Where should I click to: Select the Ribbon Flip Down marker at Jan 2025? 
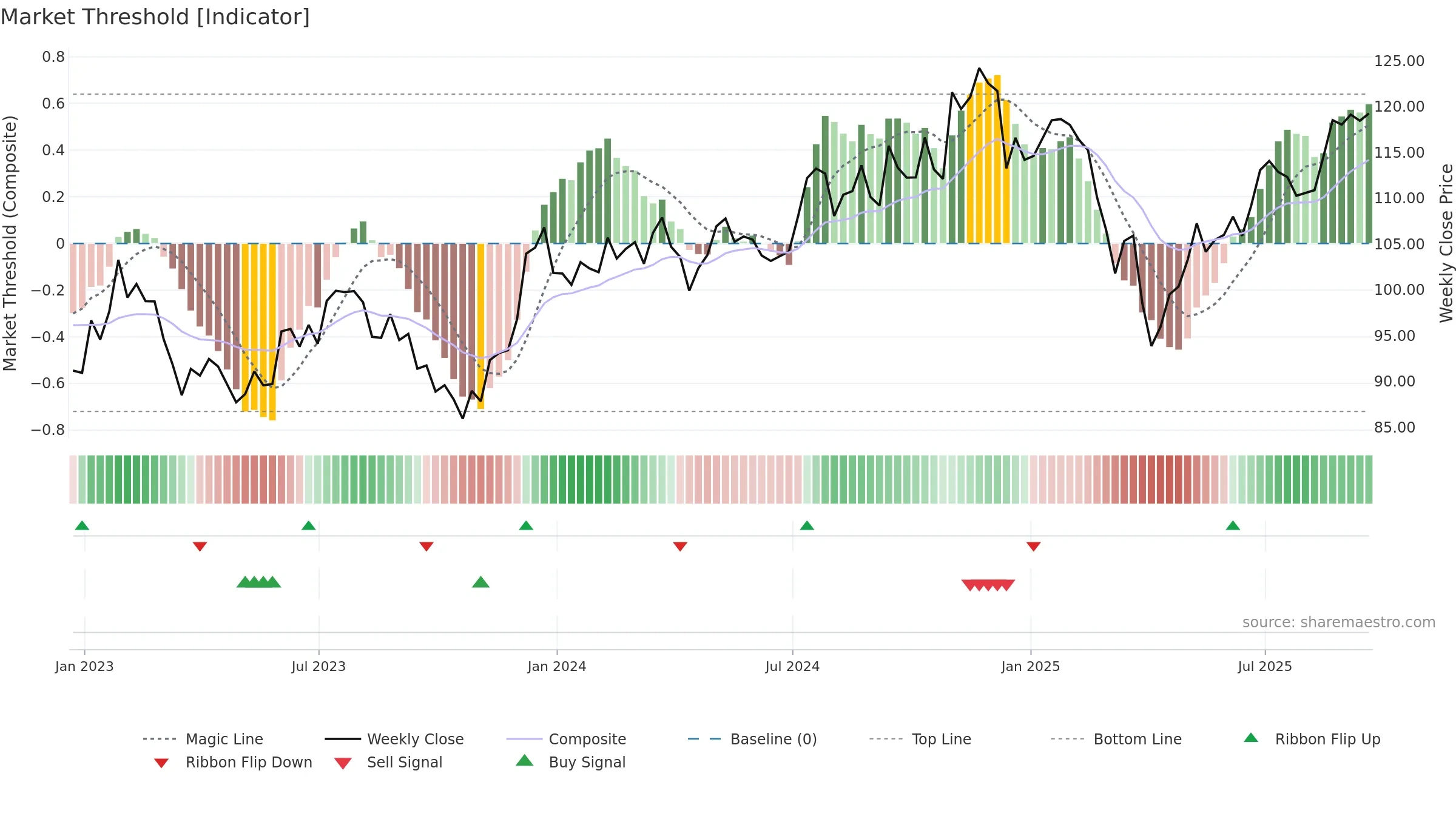tap(1034, 547)
